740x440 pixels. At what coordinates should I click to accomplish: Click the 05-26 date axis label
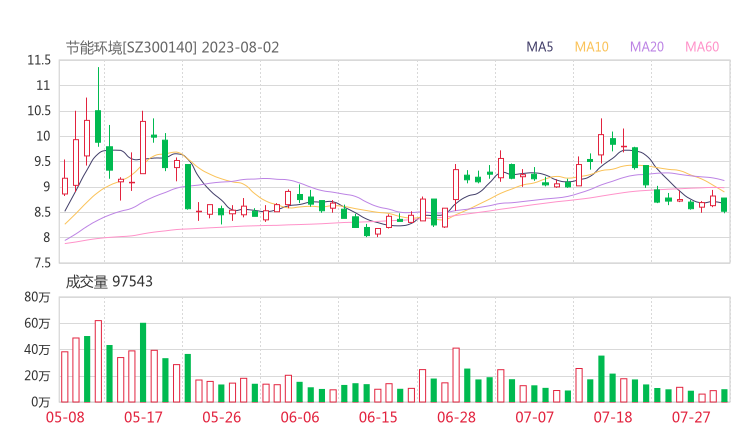pos(222,417)
